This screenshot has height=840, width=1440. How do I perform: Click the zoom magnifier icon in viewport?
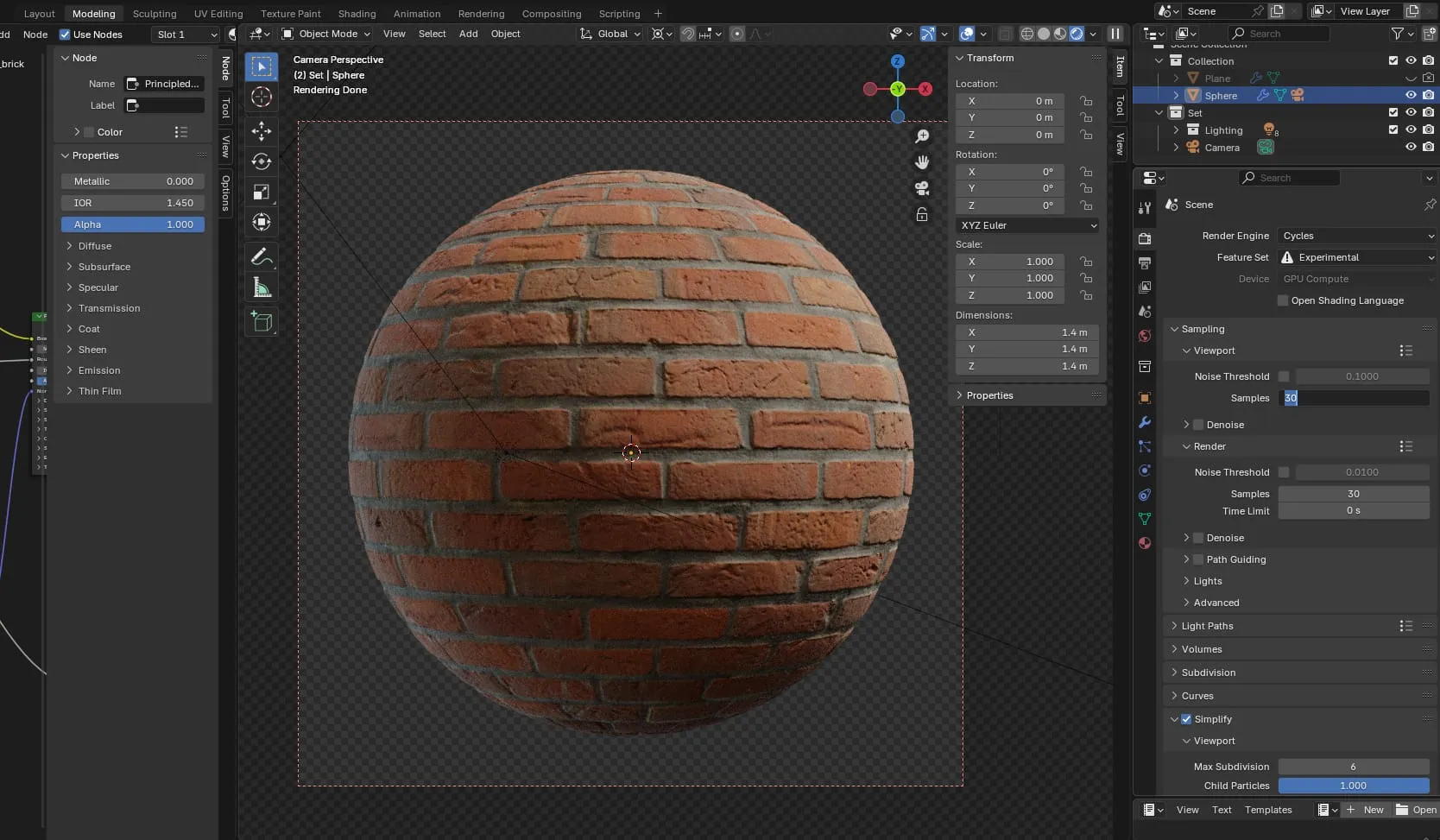pos(922,136)
